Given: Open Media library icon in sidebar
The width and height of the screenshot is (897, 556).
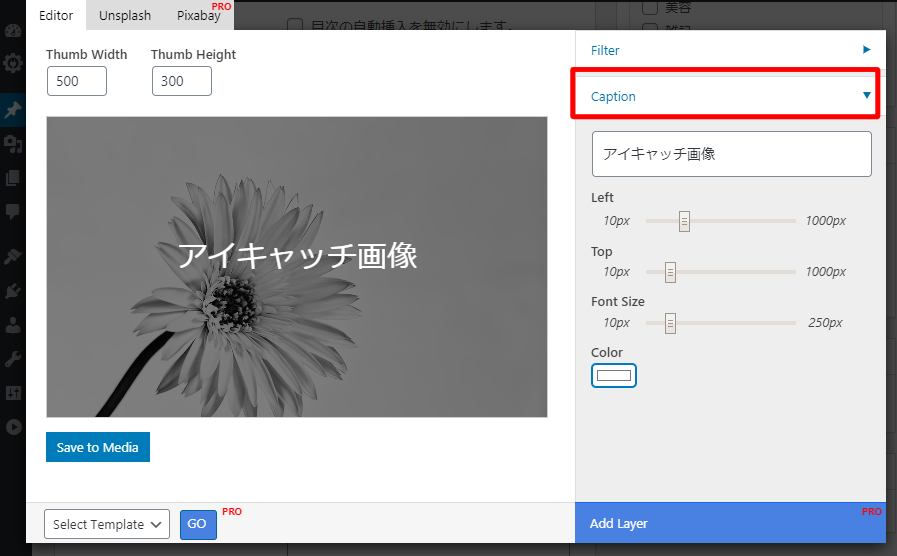Looking at the screenshot, I should tap(13, 144).
